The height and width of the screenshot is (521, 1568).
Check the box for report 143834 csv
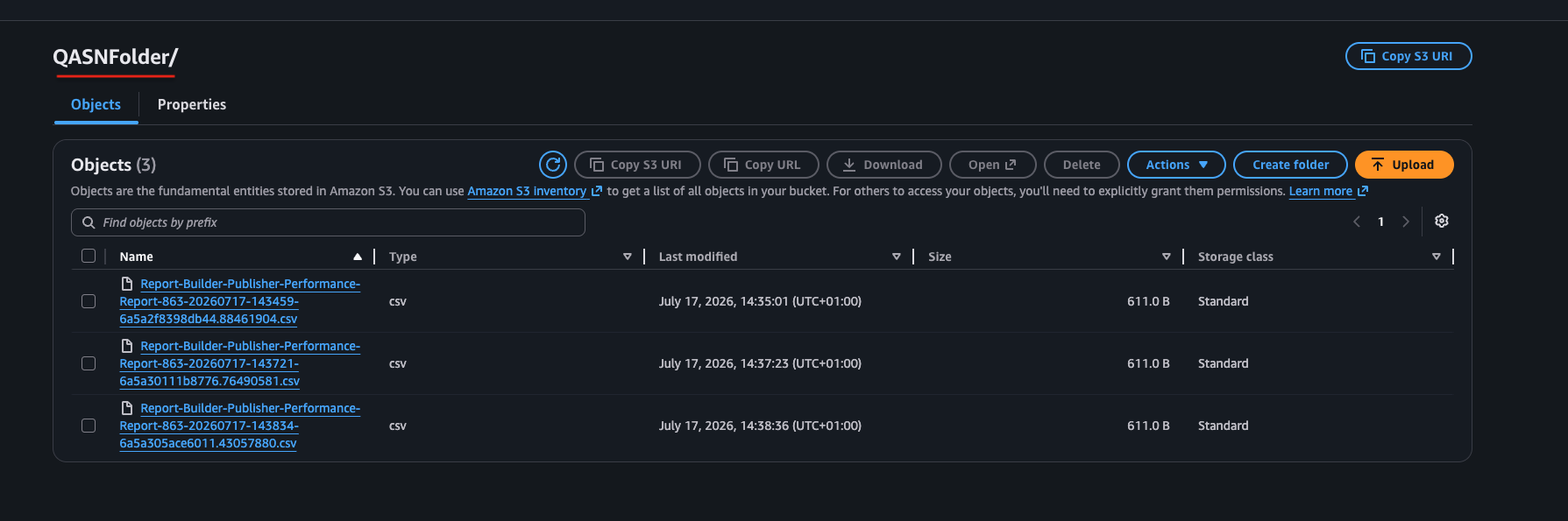point(89,426)
